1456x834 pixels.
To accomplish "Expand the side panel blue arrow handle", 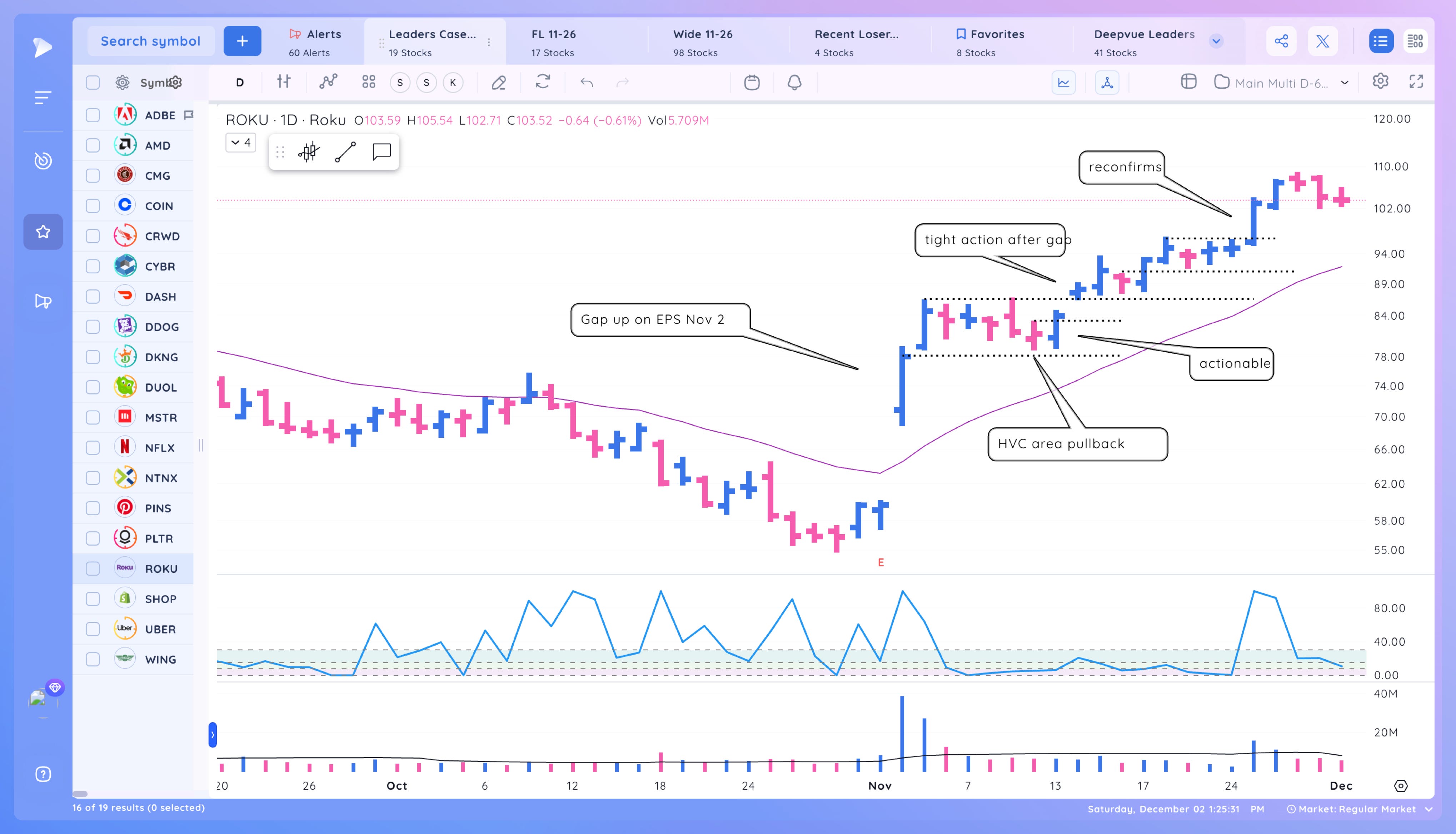I will point(213,735).
